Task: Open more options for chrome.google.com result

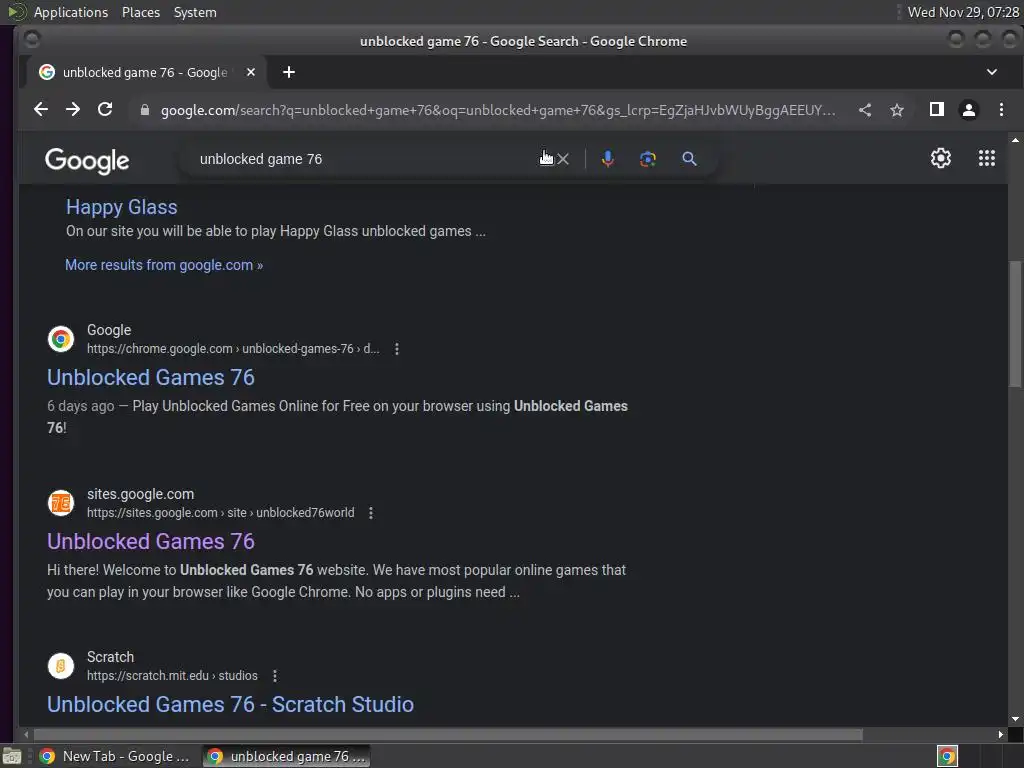Action: coord(396,349)
